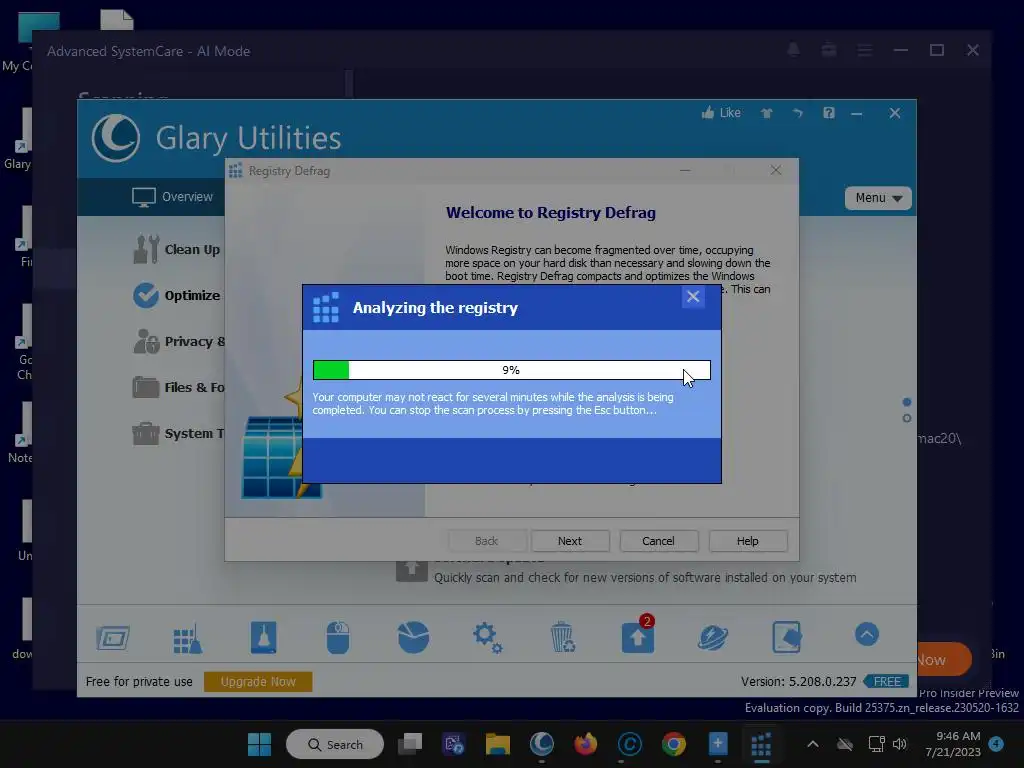Open the File Shredder icon in bottom bar
Screen dimensions: 1024x768
point(786,637)
